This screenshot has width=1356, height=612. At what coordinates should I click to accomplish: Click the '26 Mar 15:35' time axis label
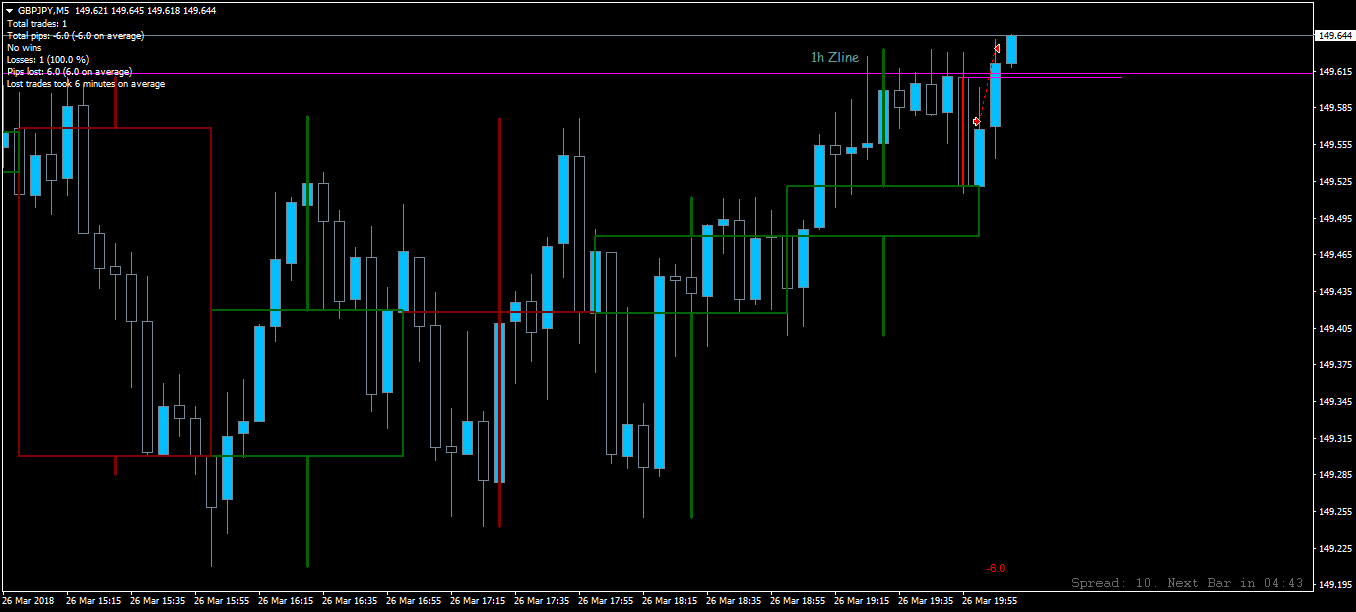pyautogui.click(x=158, y=601)
